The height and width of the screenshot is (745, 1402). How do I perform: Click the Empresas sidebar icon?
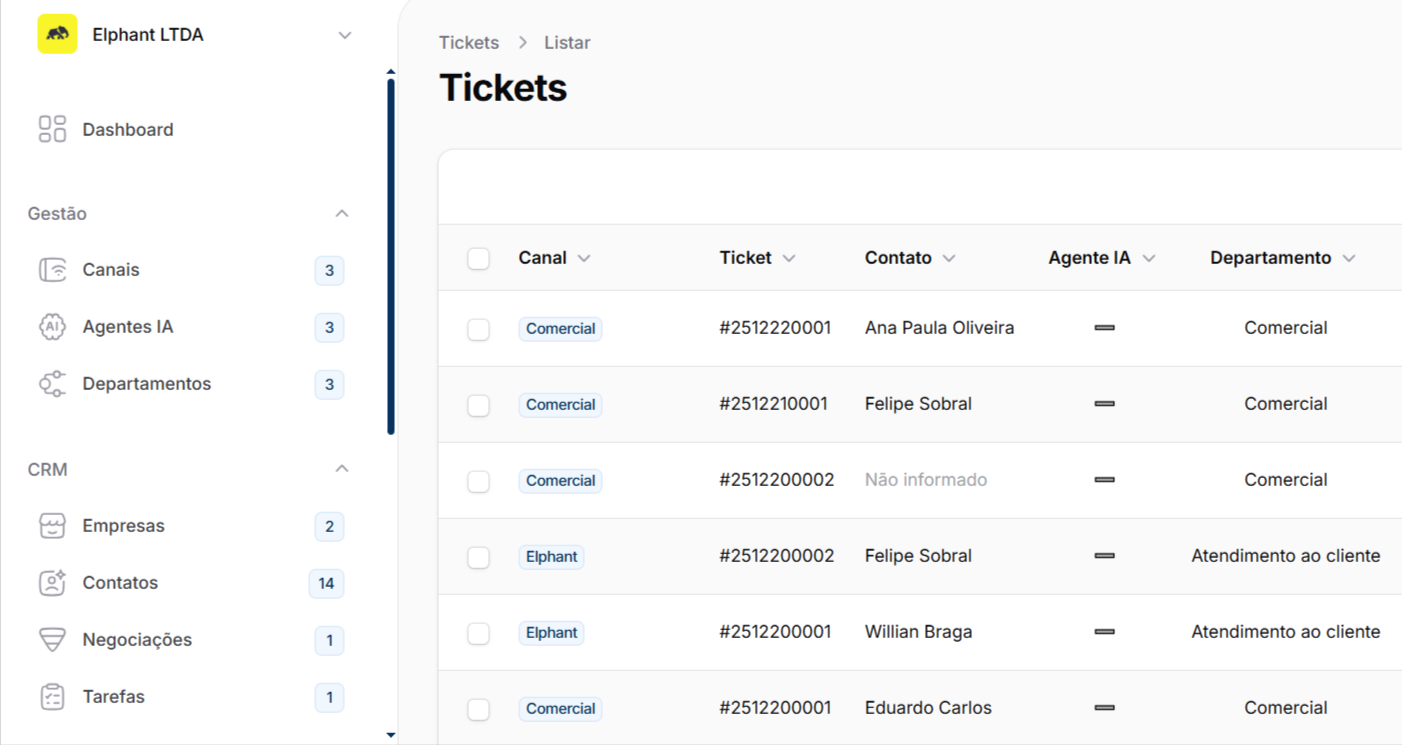tap(52, 526)
